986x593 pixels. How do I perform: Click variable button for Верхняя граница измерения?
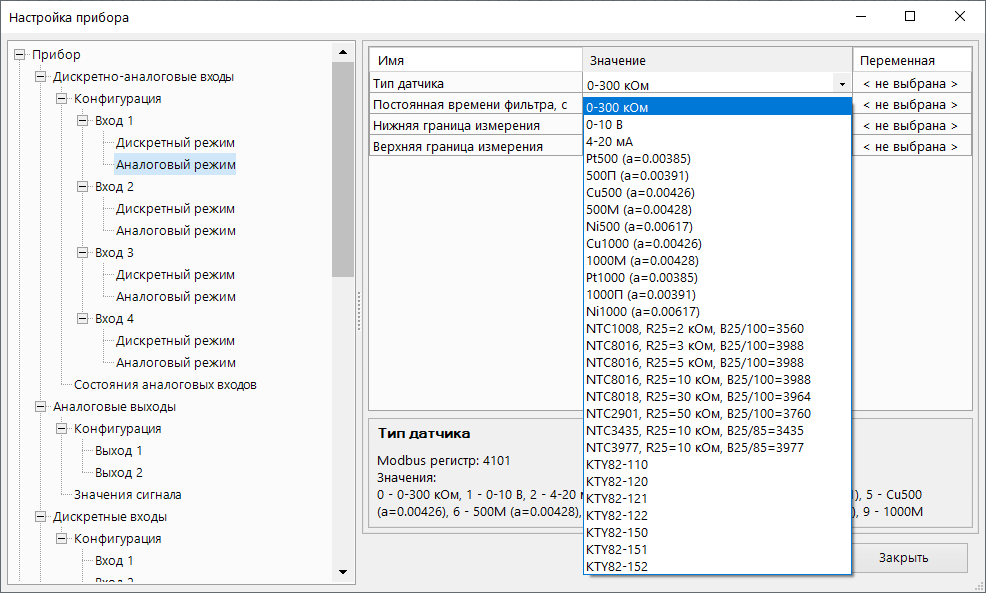(x=912, y=146)
